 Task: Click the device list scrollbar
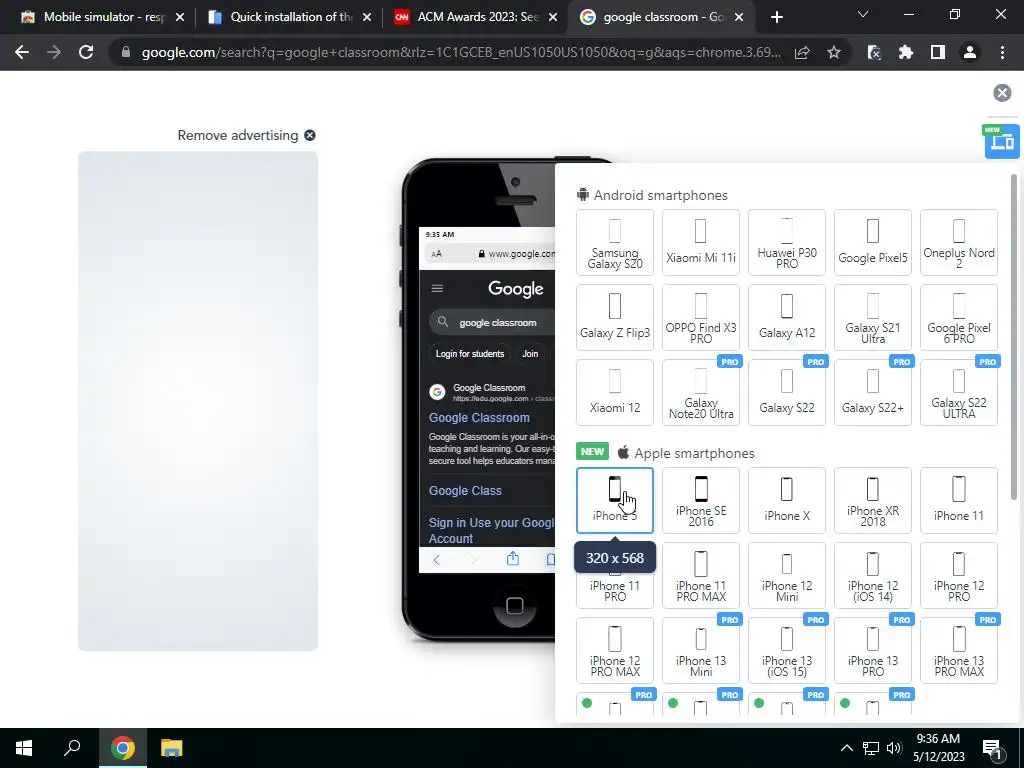(x=1014, y=337)
